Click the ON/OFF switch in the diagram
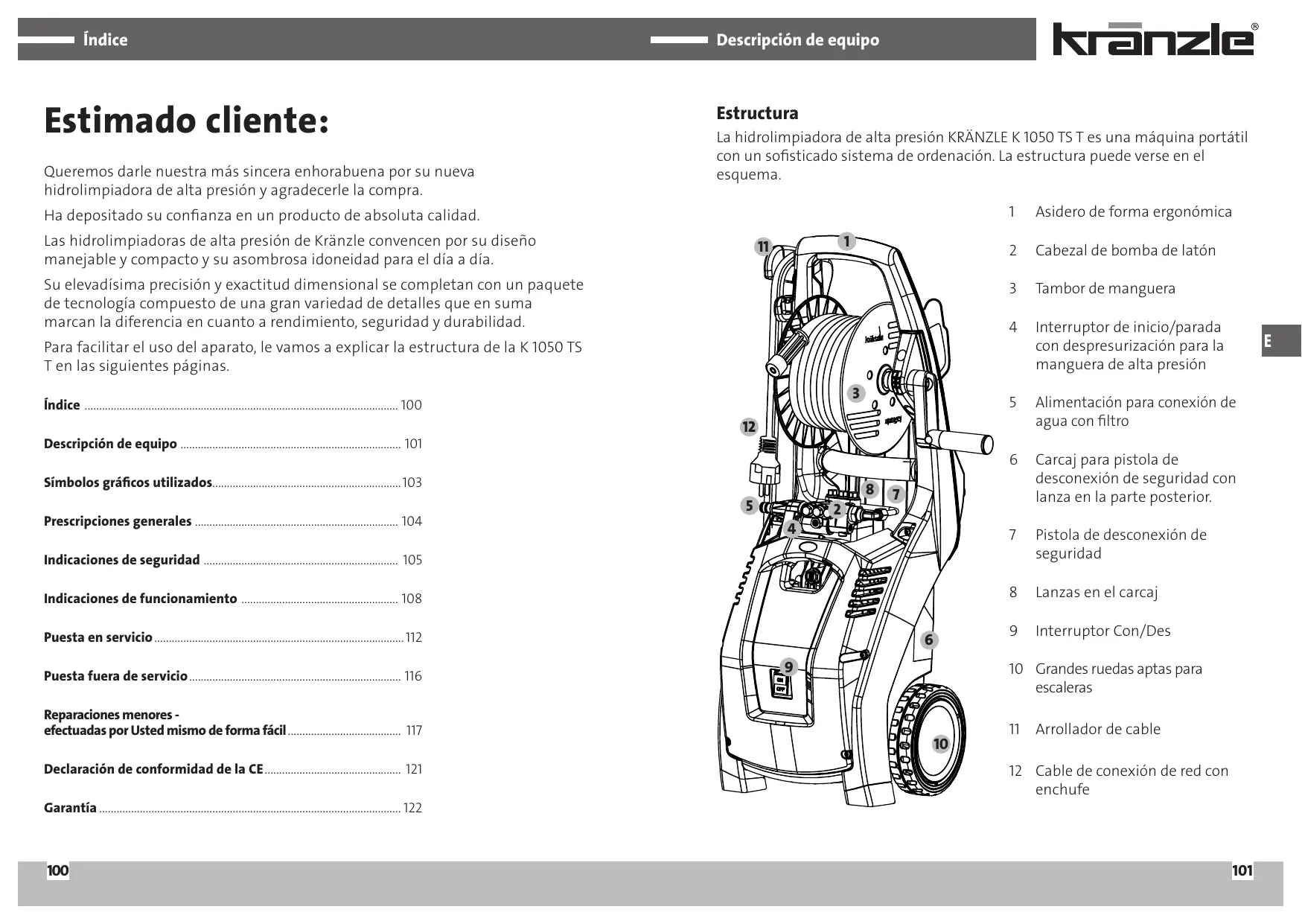This screenshot has height=924, width=1302. pyautogui.click(x=780, y=685)
